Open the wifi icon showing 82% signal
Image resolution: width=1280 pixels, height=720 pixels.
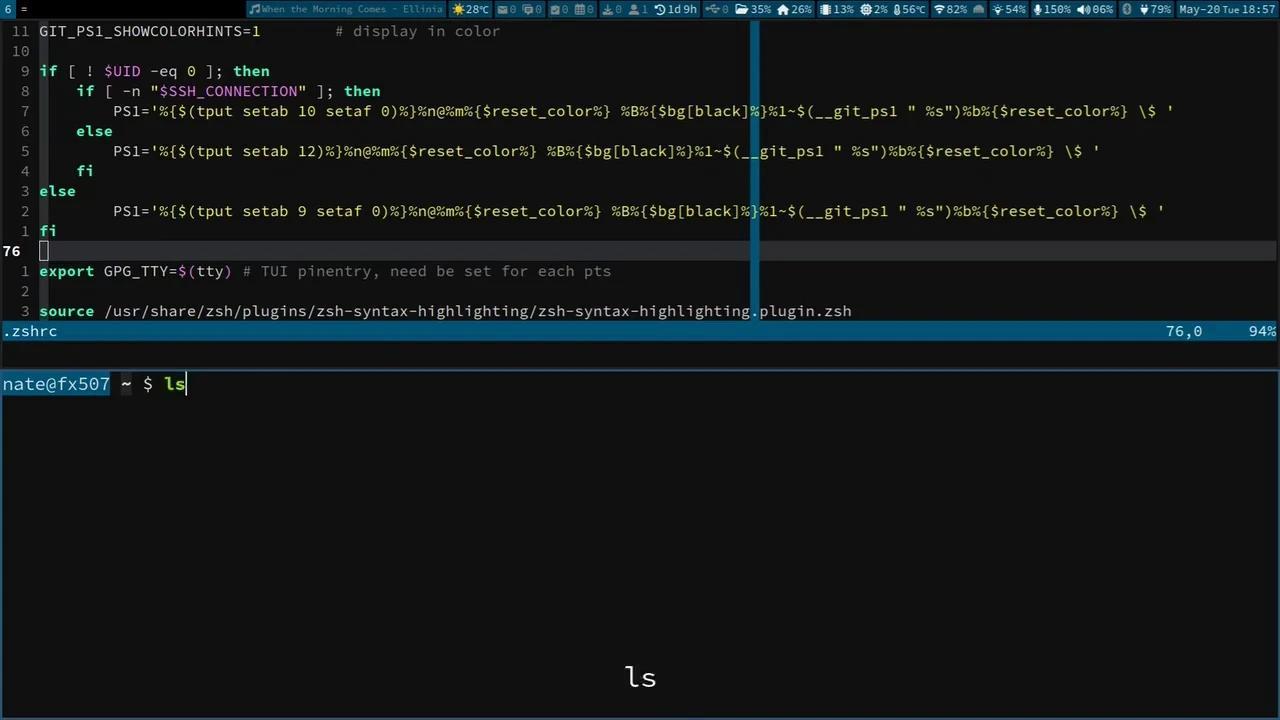tap(938, 9)
